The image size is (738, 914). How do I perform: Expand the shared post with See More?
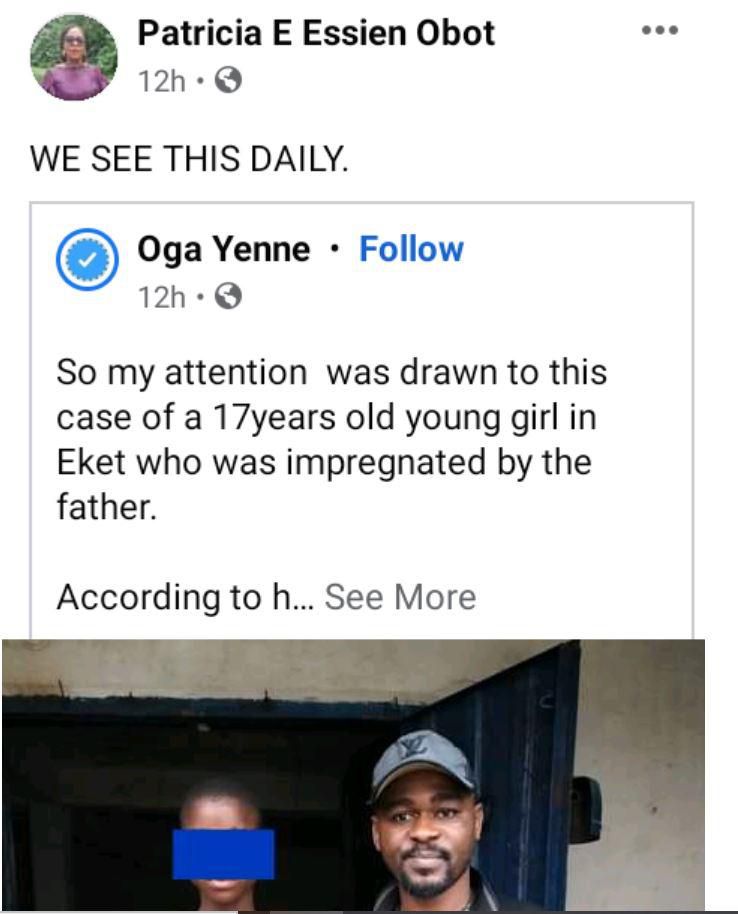(x=400, y=597)
